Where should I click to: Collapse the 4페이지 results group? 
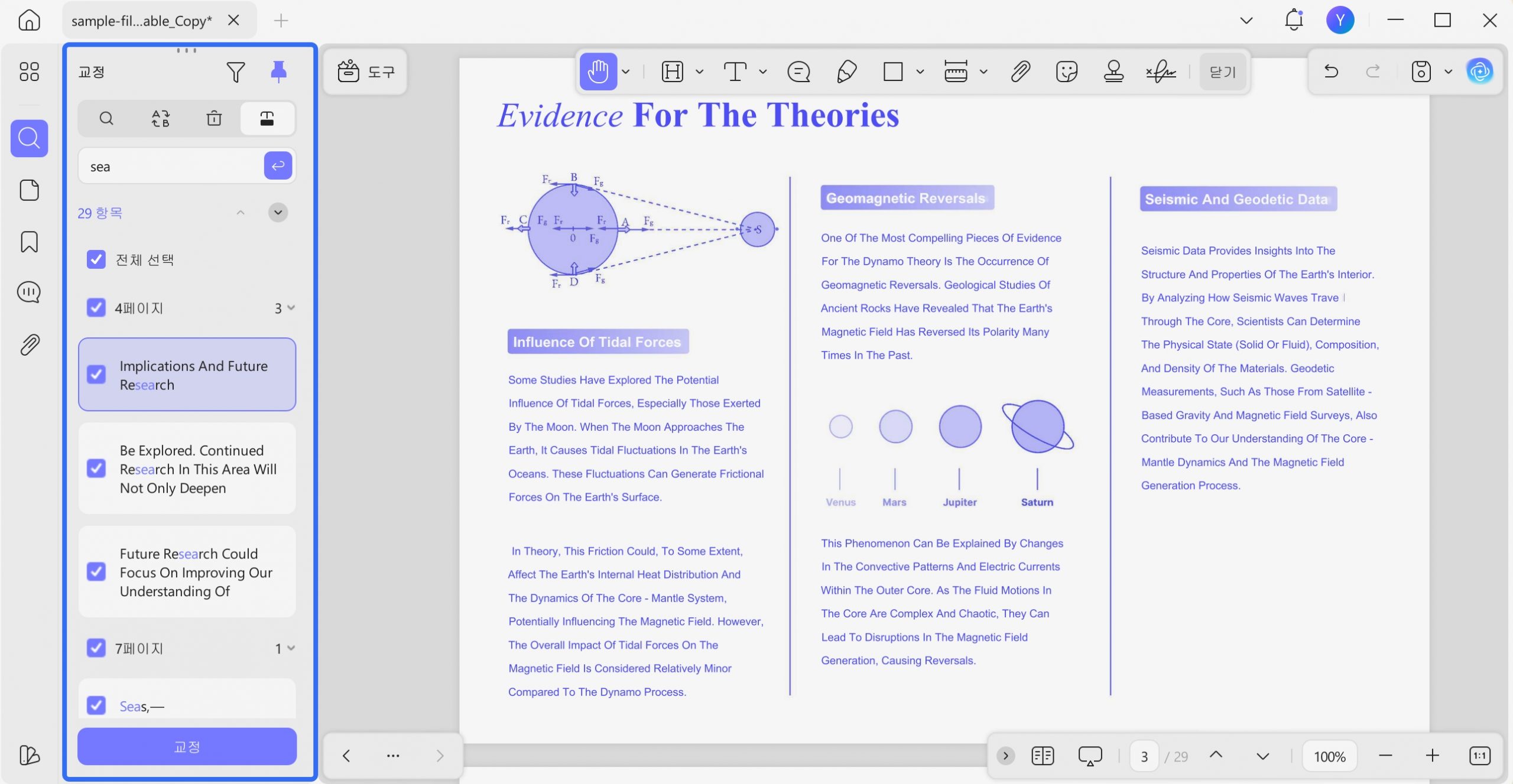[x=291, y=308]
